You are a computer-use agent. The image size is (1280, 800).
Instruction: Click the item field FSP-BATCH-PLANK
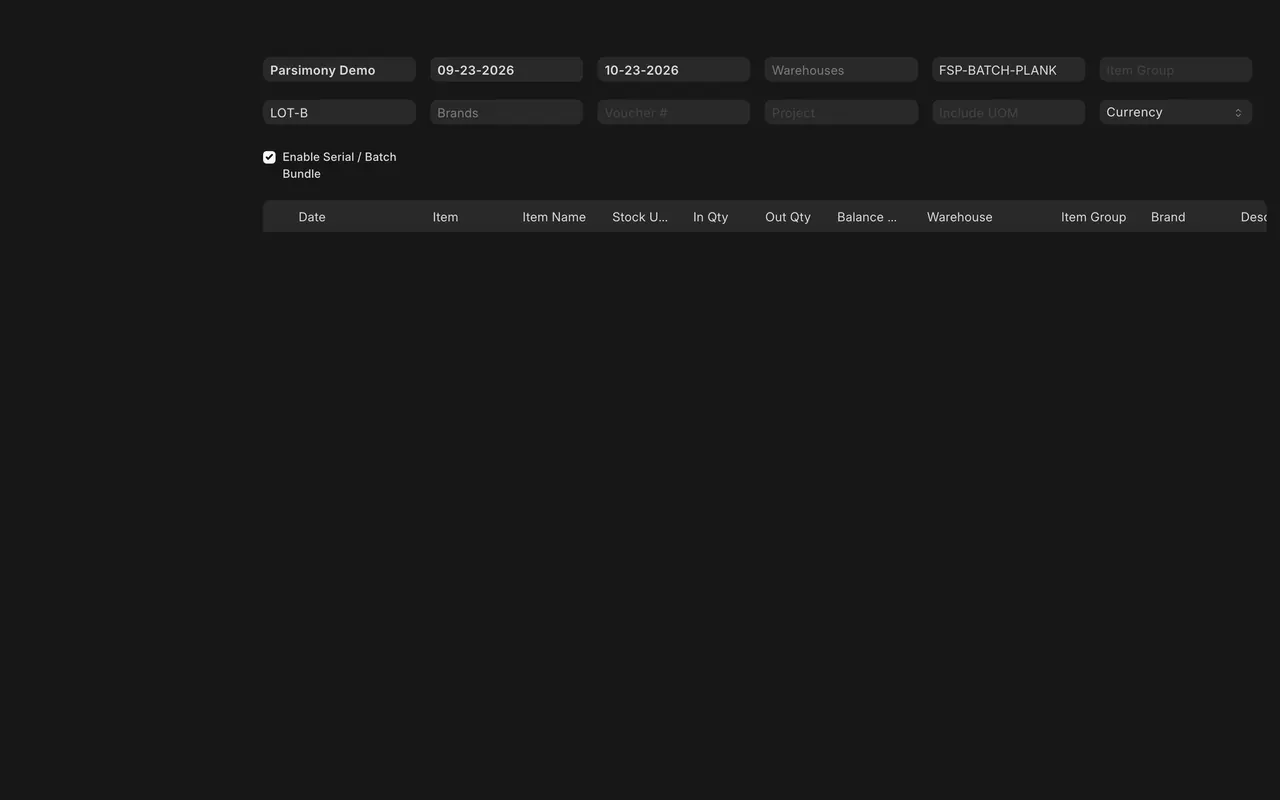1008,70
